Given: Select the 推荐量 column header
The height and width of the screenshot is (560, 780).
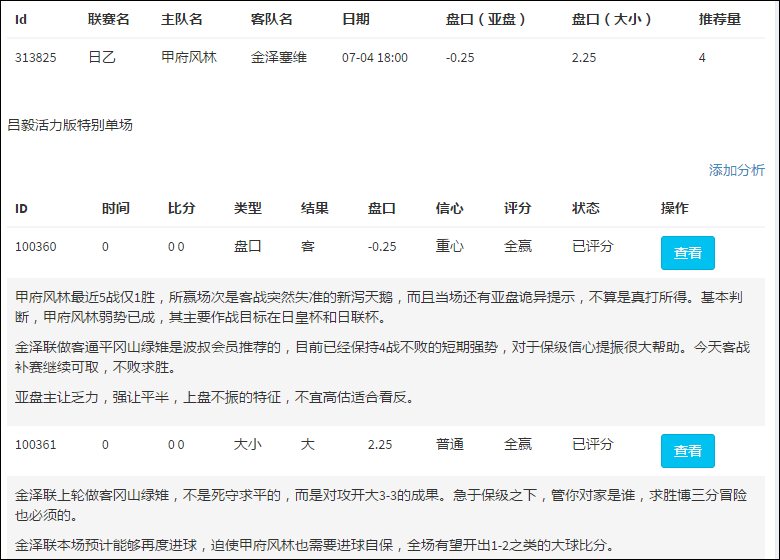Looking at the screenshot, I should pyautogui.click(x=719, y=19).
